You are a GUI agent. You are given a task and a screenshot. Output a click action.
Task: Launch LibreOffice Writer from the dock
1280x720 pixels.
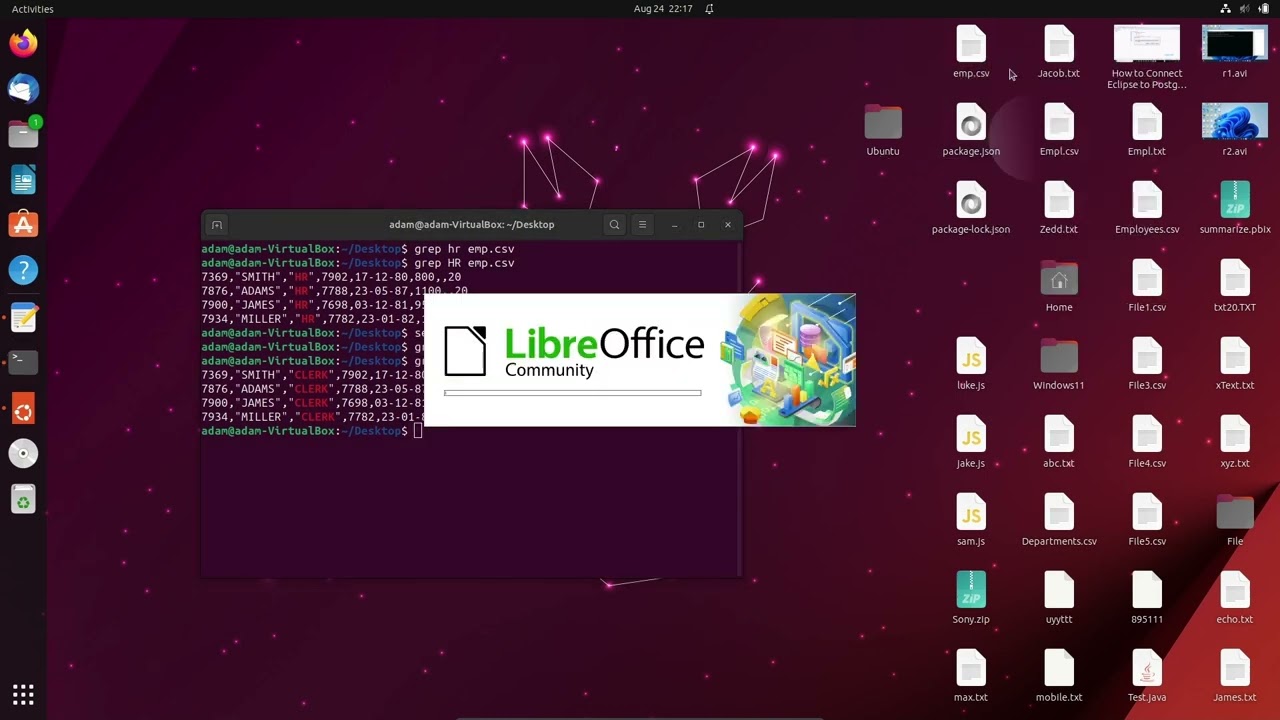click(23, 180)
